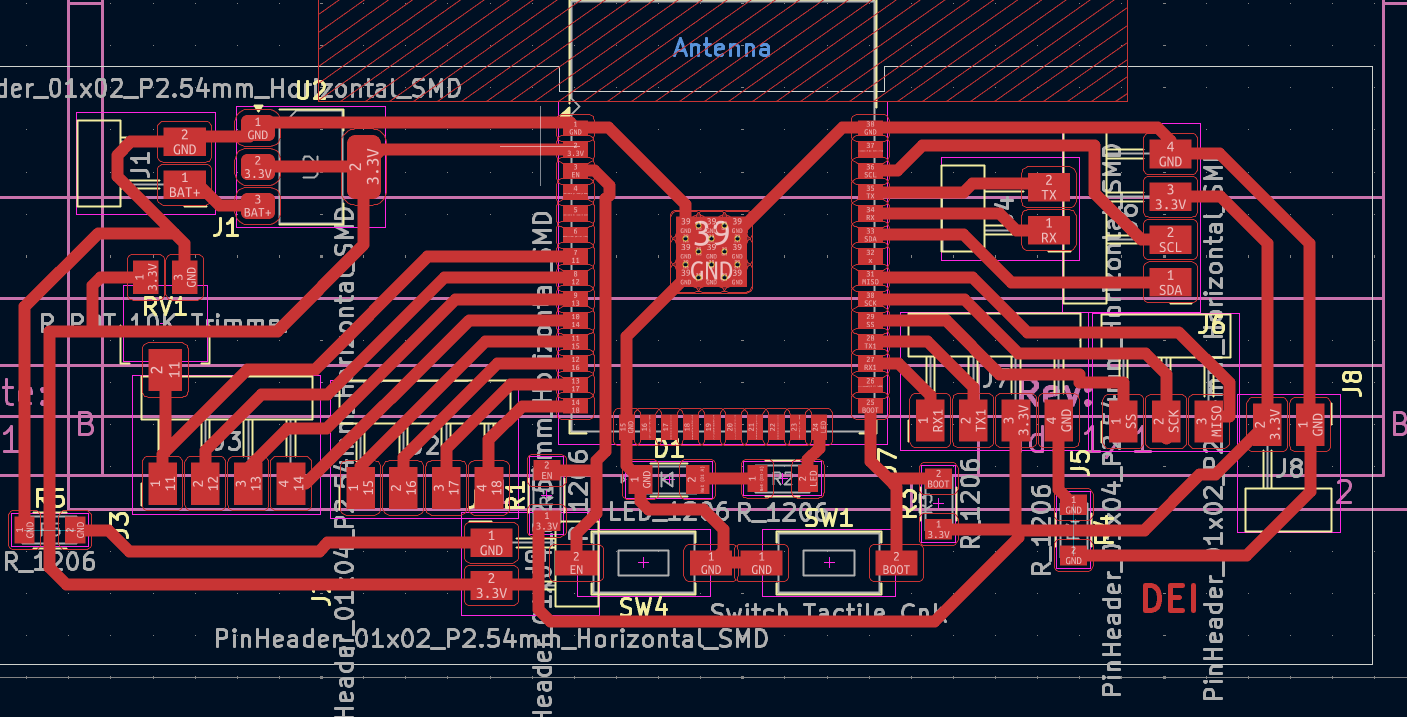Select R3 pad 1 3.3V
The image size is (1407, 717).
point(938,528)
